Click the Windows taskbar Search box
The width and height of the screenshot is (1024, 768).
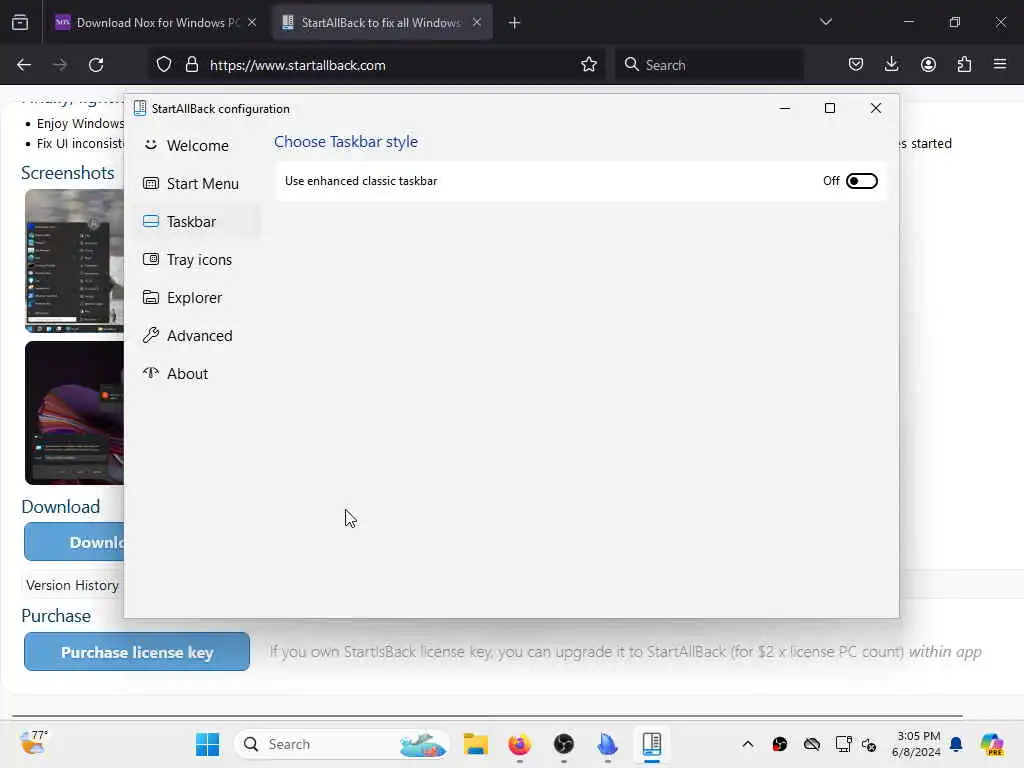pos(343,744)
